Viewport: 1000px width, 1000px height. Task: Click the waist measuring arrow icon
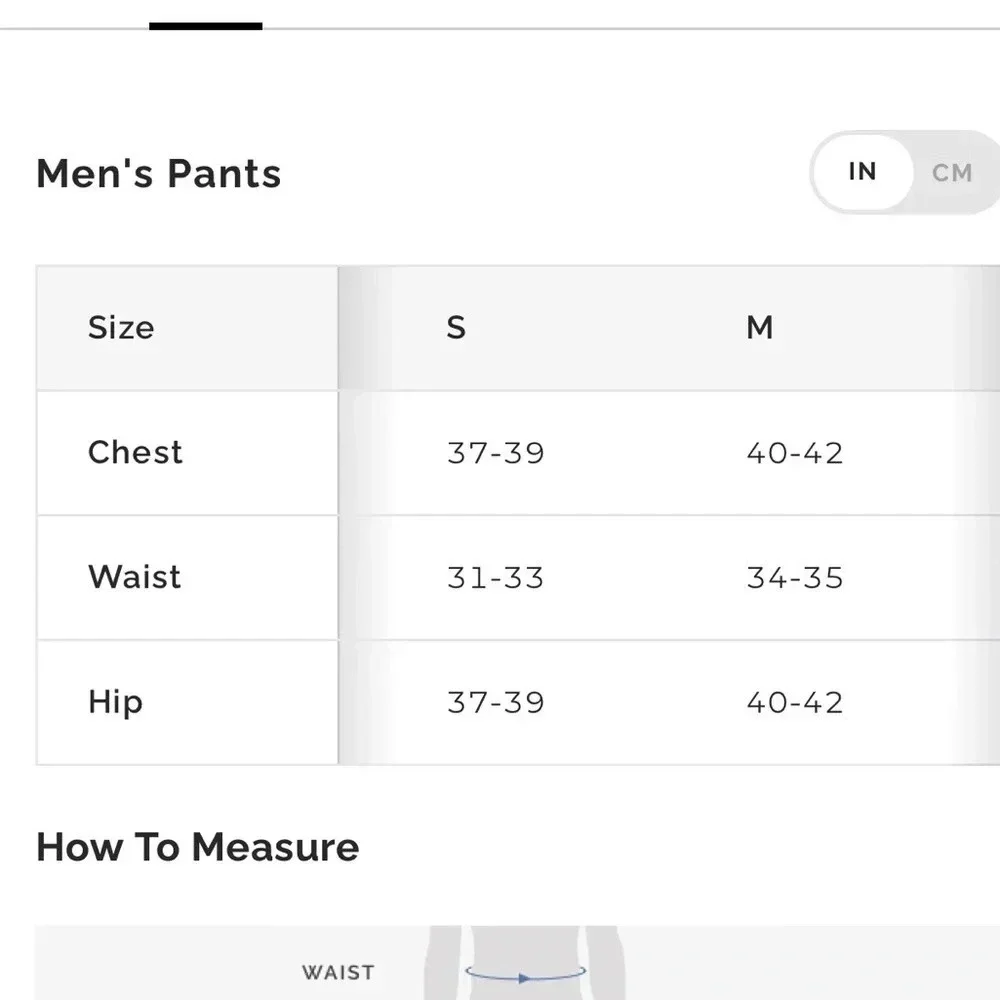pyautogui.click(x=526, y=974)
